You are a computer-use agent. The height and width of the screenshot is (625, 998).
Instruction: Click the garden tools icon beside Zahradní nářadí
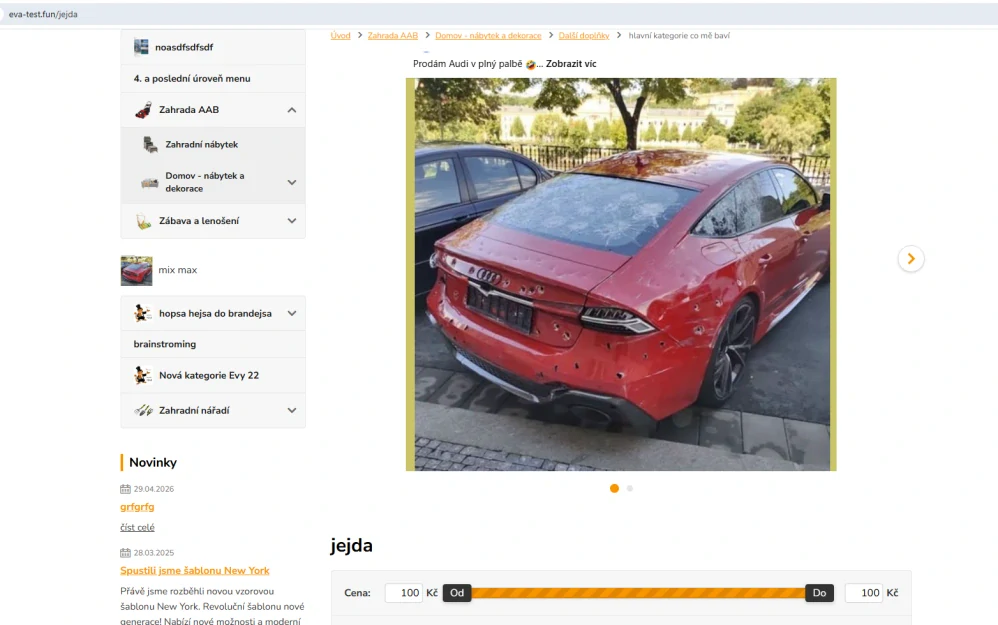[143, 411]
